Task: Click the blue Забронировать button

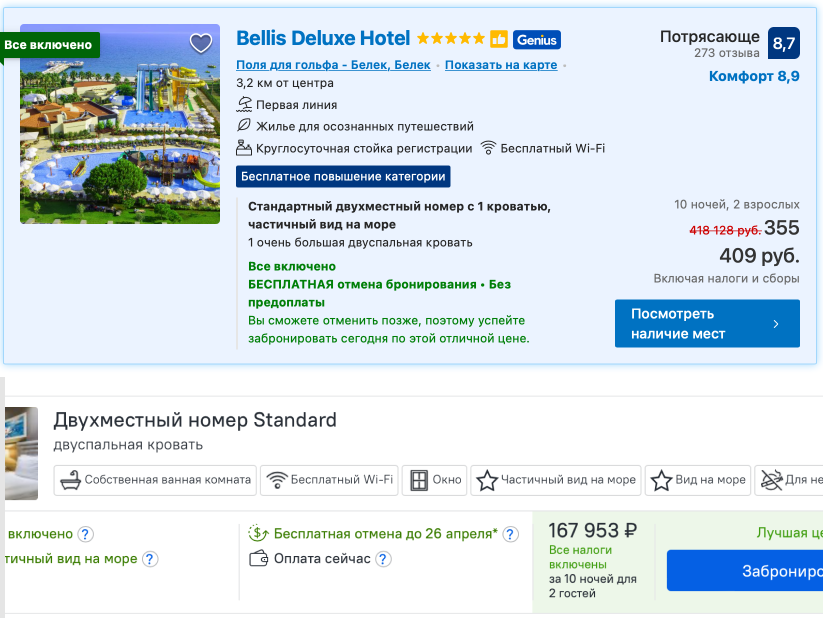Action: [745, 571]
